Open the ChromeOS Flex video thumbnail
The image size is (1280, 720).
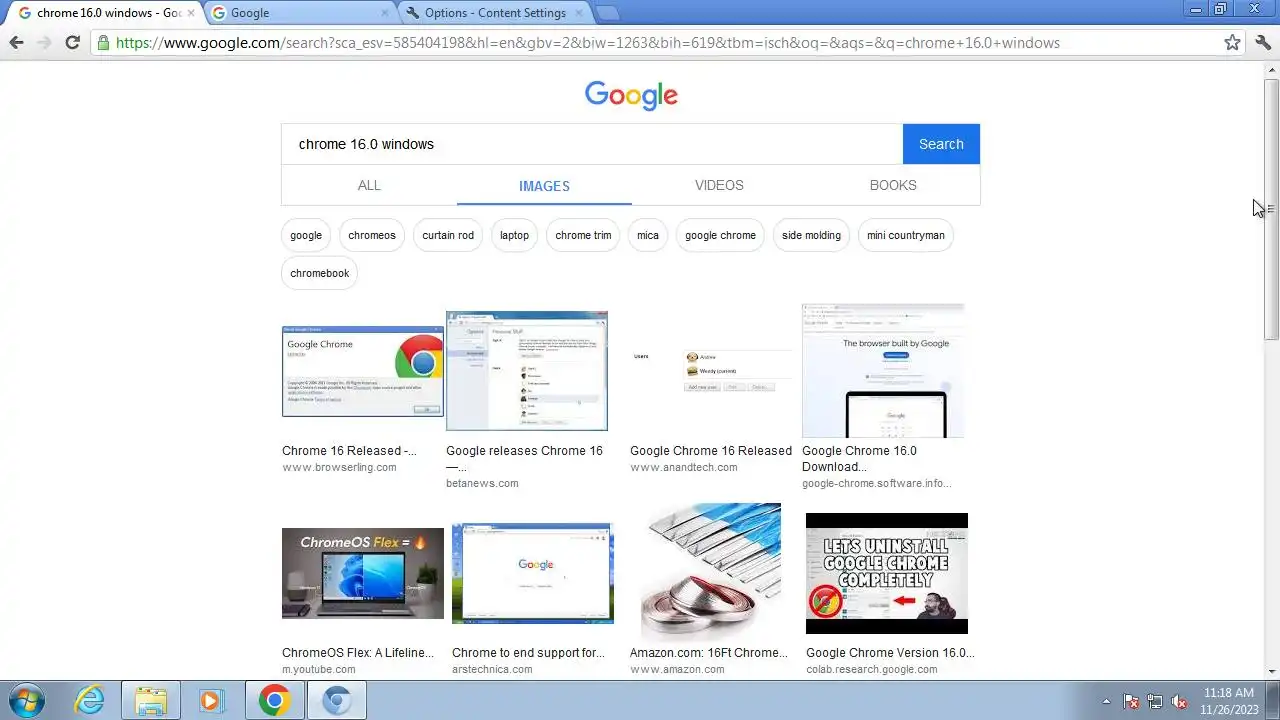(363, 573)
